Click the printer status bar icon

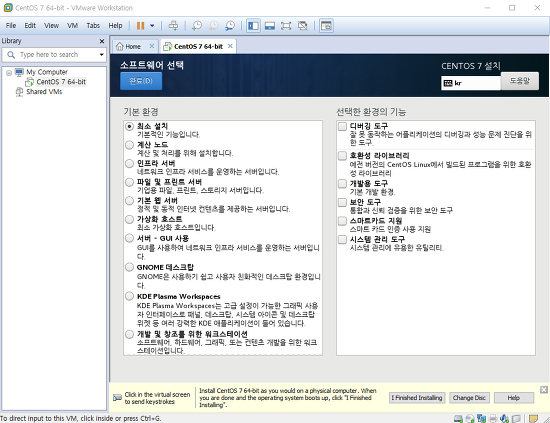(x=493, y=418)
